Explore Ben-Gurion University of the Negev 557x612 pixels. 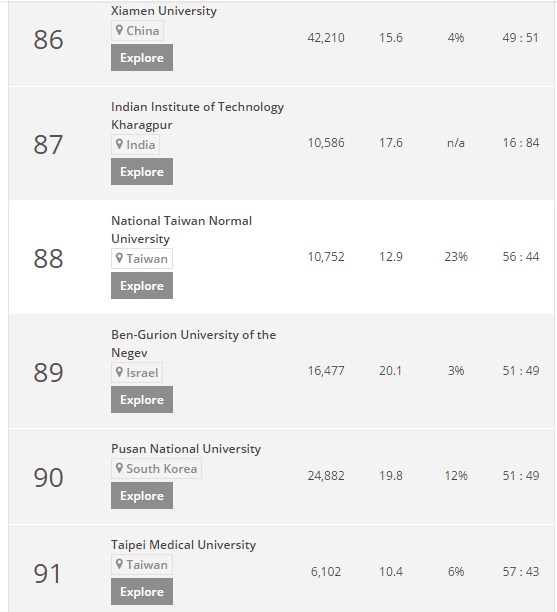142,399
